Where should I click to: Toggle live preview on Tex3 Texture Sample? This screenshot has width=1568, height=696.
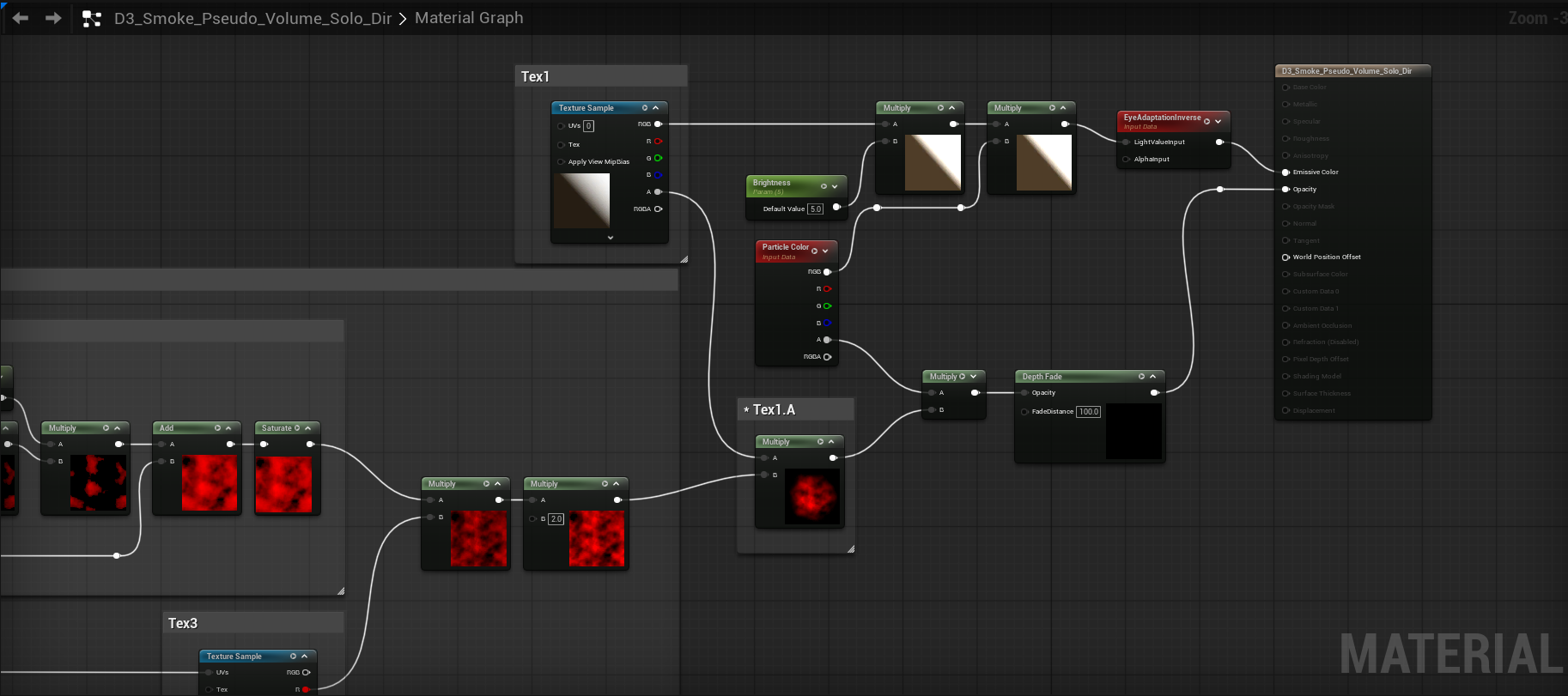tap(293, 657)
